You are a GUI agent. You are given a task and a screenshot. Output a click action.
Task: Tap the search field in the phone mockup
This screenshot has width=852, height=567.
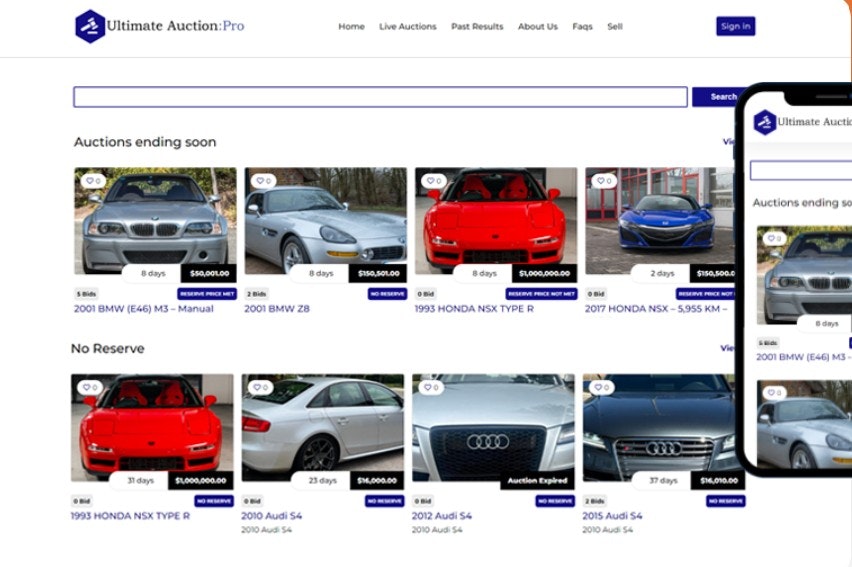pyautogui.click(x=801, y=170)
